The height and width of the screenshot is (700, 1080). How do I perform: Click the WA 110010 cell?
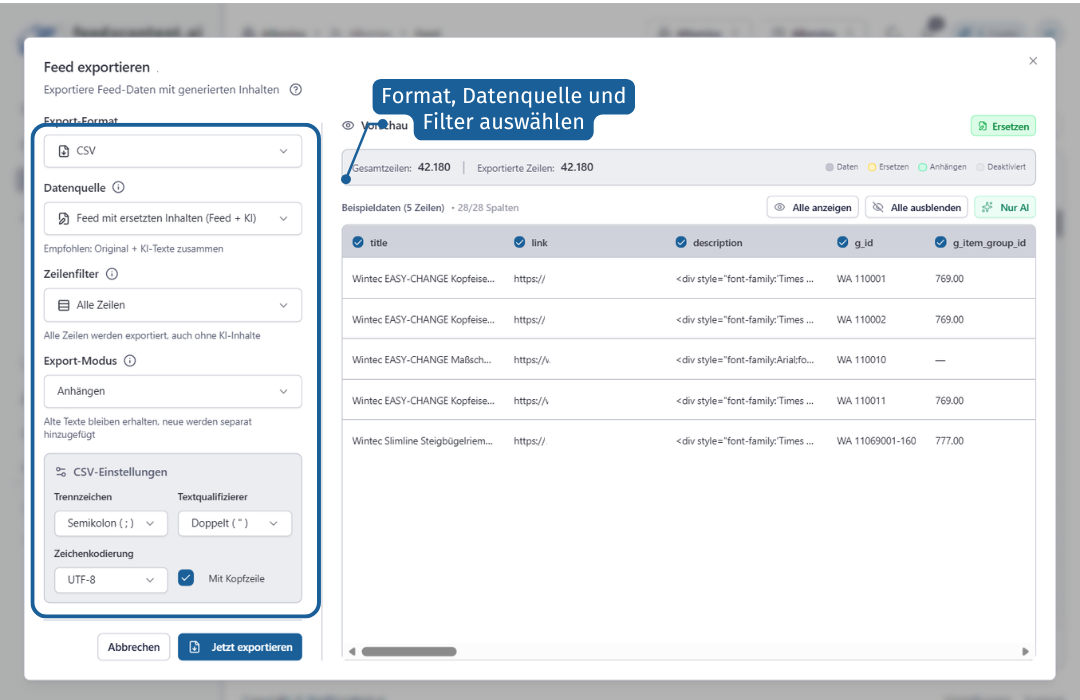tap(861, 360)
